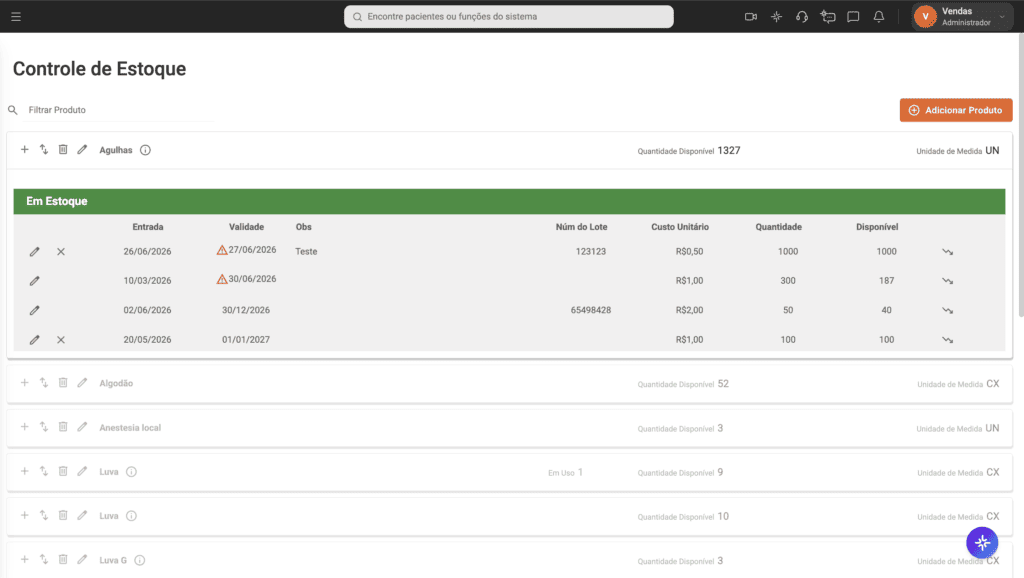This screenshot has height=578, width=1024.
Task: Open the floating AI assistant button
Action: point(982,543)
